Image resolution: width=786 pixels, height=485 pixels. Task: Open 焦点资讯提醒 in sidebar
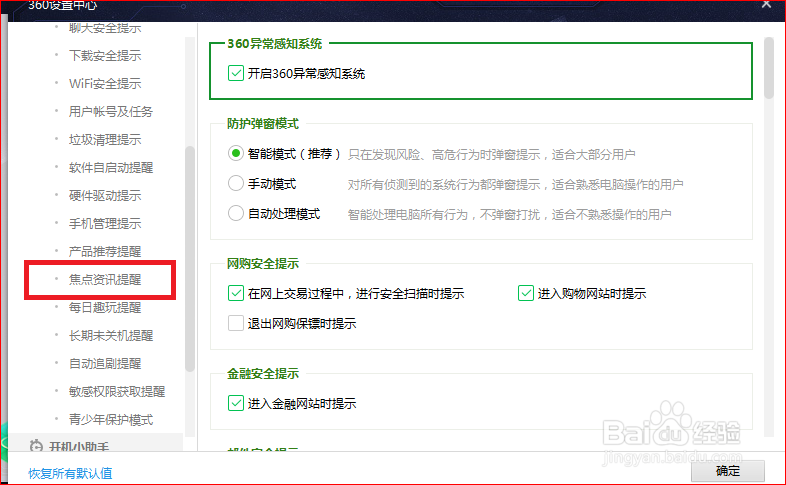[105, 280]
